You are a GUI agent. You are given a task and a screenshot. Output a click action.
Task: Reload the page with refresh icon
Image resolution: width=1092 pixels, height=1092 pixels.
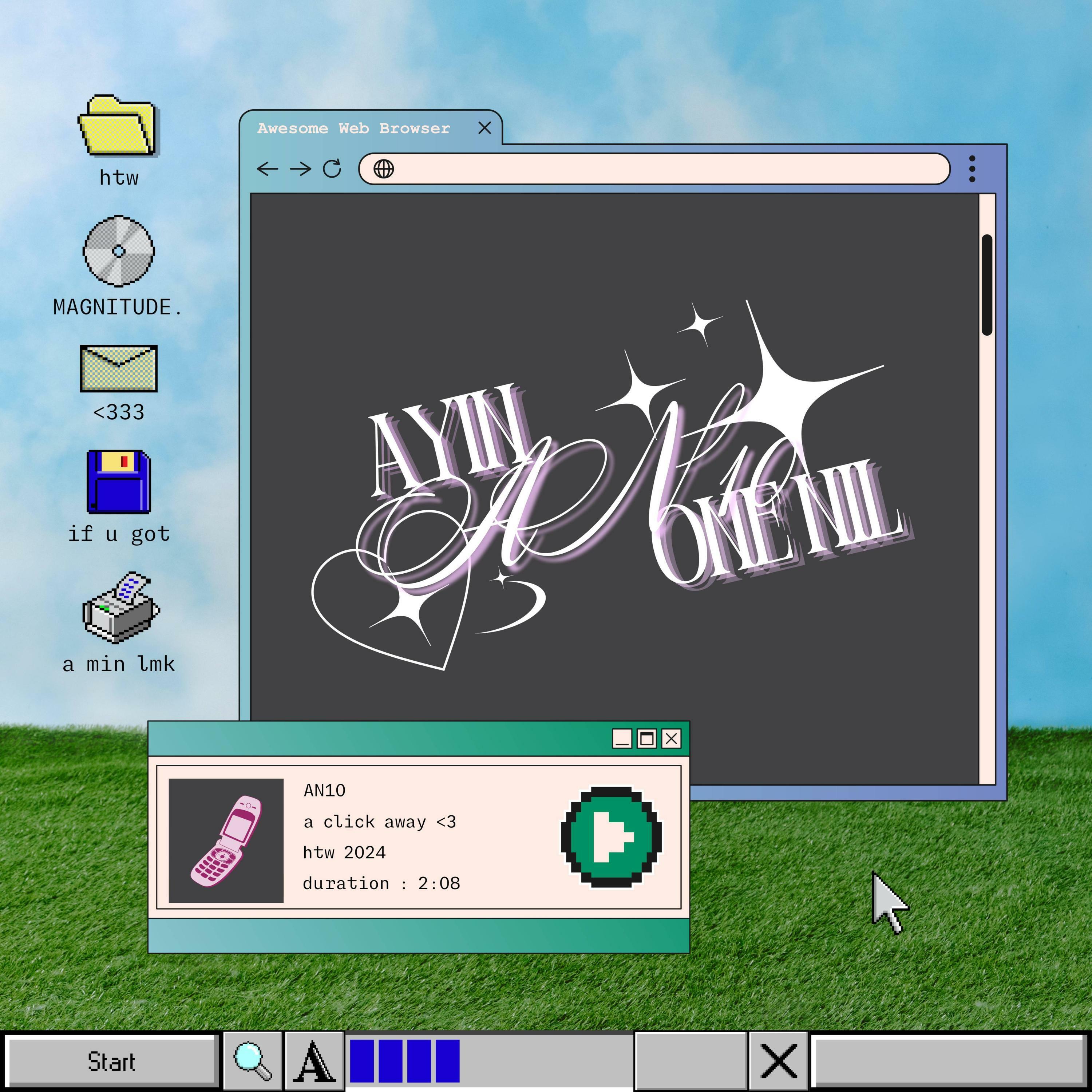click(x=332, y=169)
